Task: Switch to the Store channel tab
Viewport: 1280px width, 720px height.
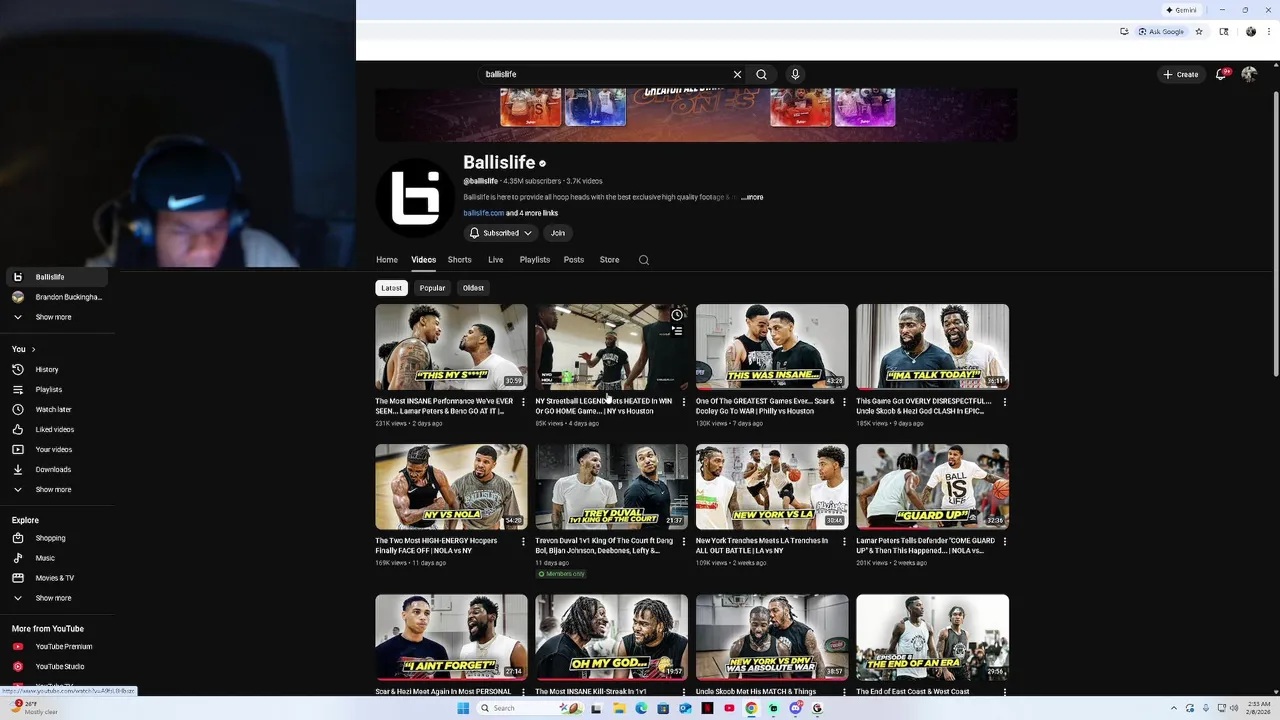Action: (x=609, y=260)
